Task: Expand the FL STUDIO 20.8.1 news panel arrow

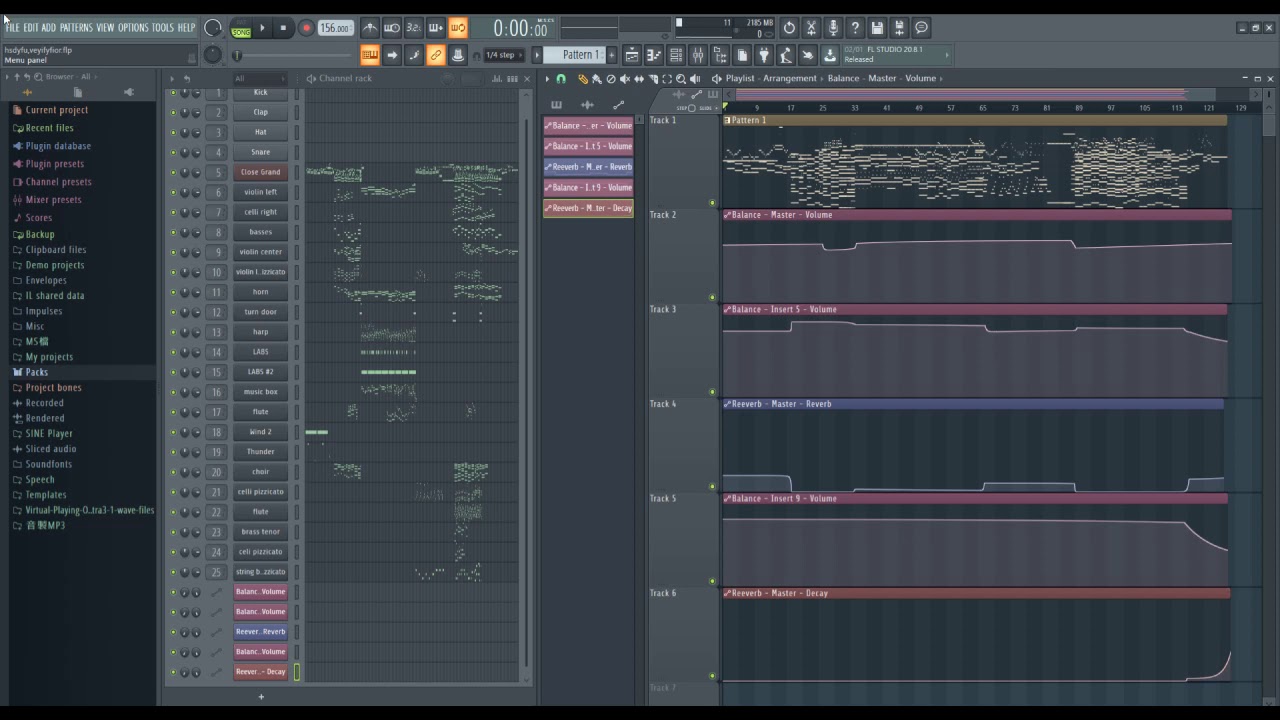Action: click(x=947, y=54)
